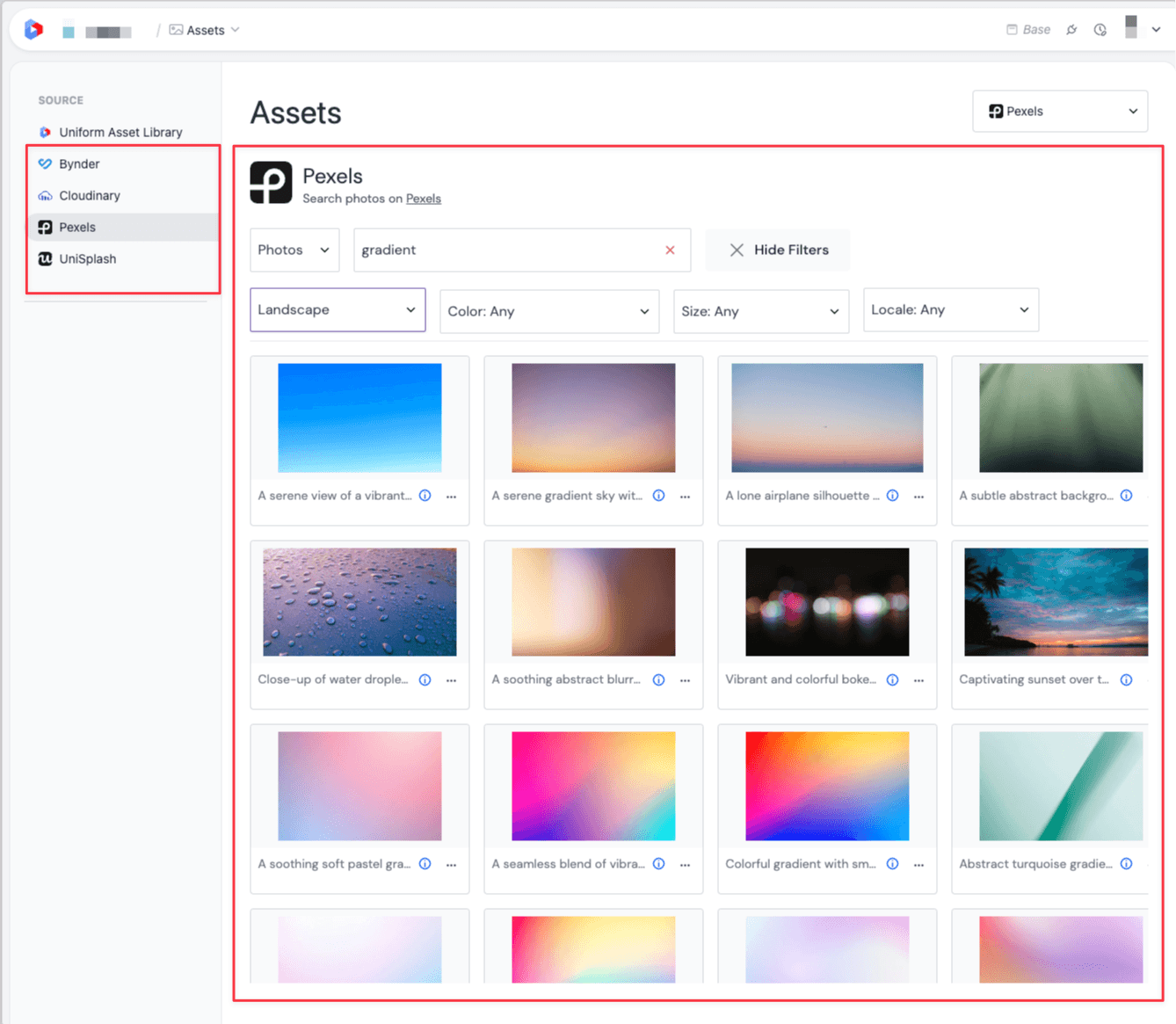Screen dimensions: 1176x1024
Task: Show info for 'Abstract turquoise gradie' image
Action: click(x=1127, y=864)
